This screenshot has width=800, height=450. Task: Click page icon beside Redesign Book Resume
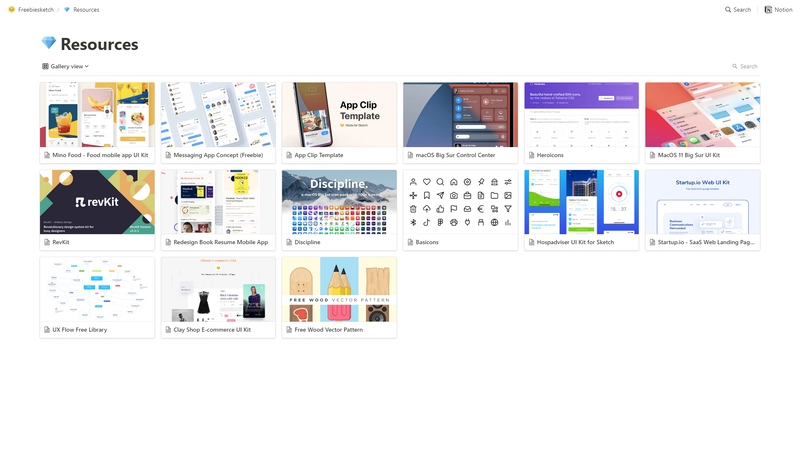168,242
